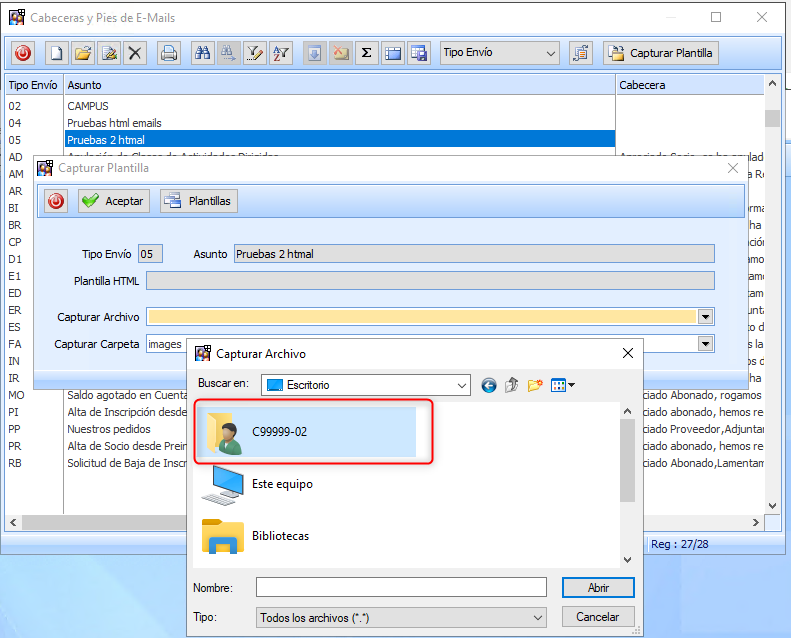Click the file list vertical scrollbar down arrow
Image resolution: width=791 pixels, height=638 pixels.
[627, 560]
